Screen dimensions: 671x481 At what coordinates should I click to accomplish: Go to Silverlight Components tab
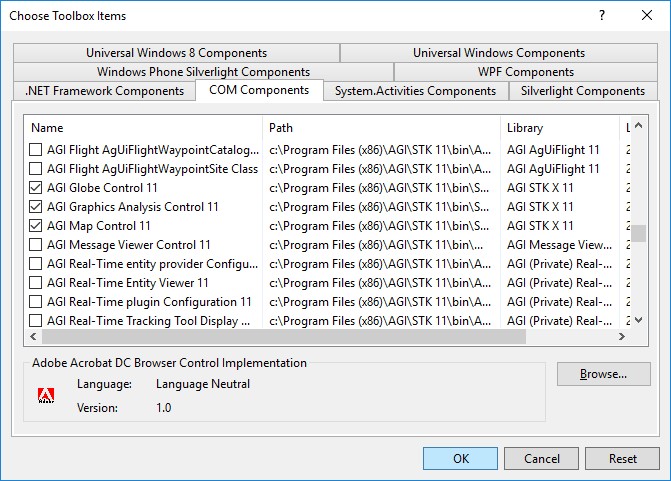[x=582, y=91]
